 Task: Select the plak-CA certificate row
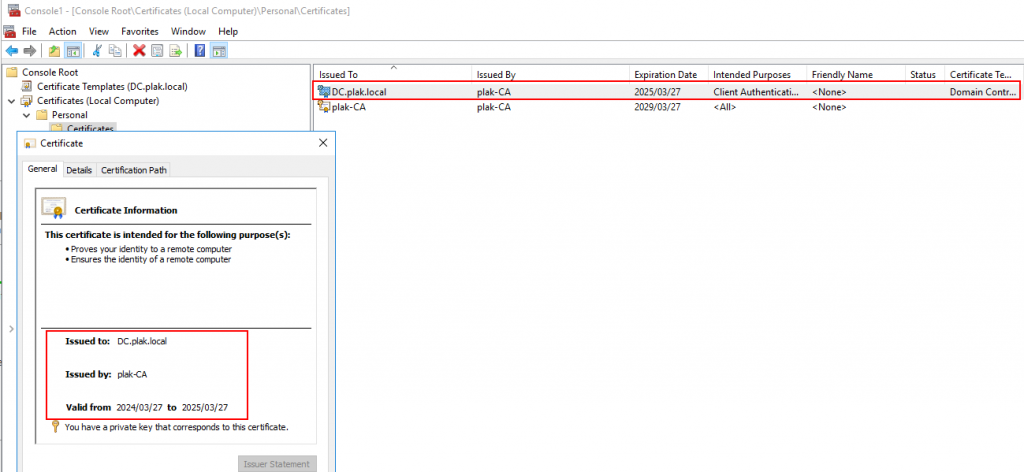coord(348,107)
